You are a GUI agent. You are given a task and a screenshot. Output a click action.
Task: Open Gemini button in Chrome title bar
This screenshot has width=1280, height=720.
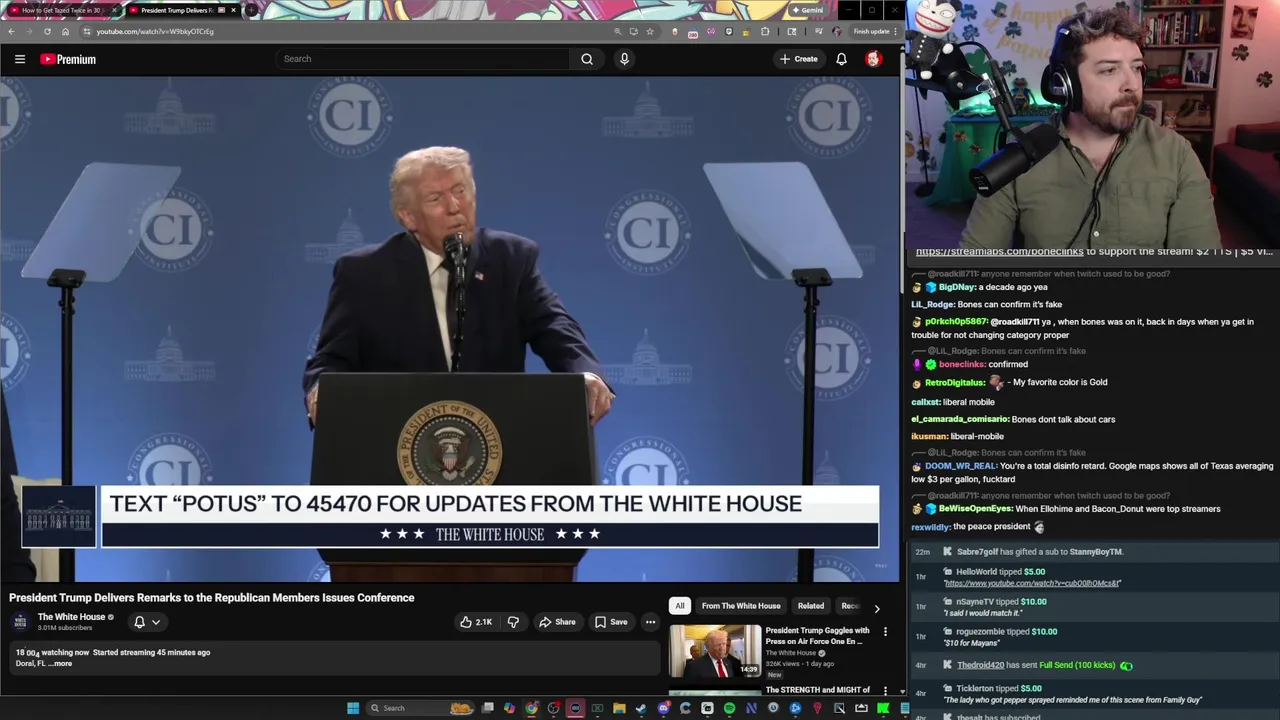click(x=807, y=10)
